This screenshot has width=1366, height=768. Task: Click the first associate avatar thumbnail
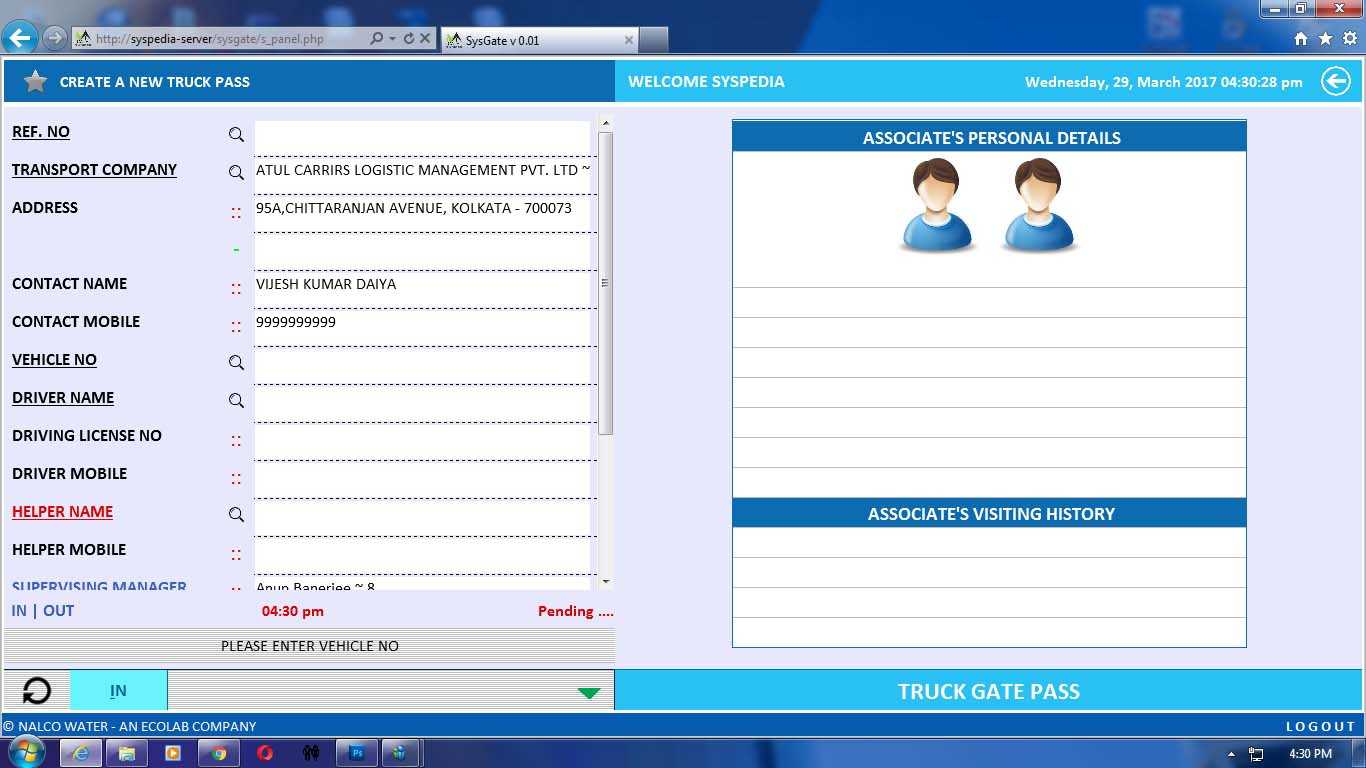937,205
